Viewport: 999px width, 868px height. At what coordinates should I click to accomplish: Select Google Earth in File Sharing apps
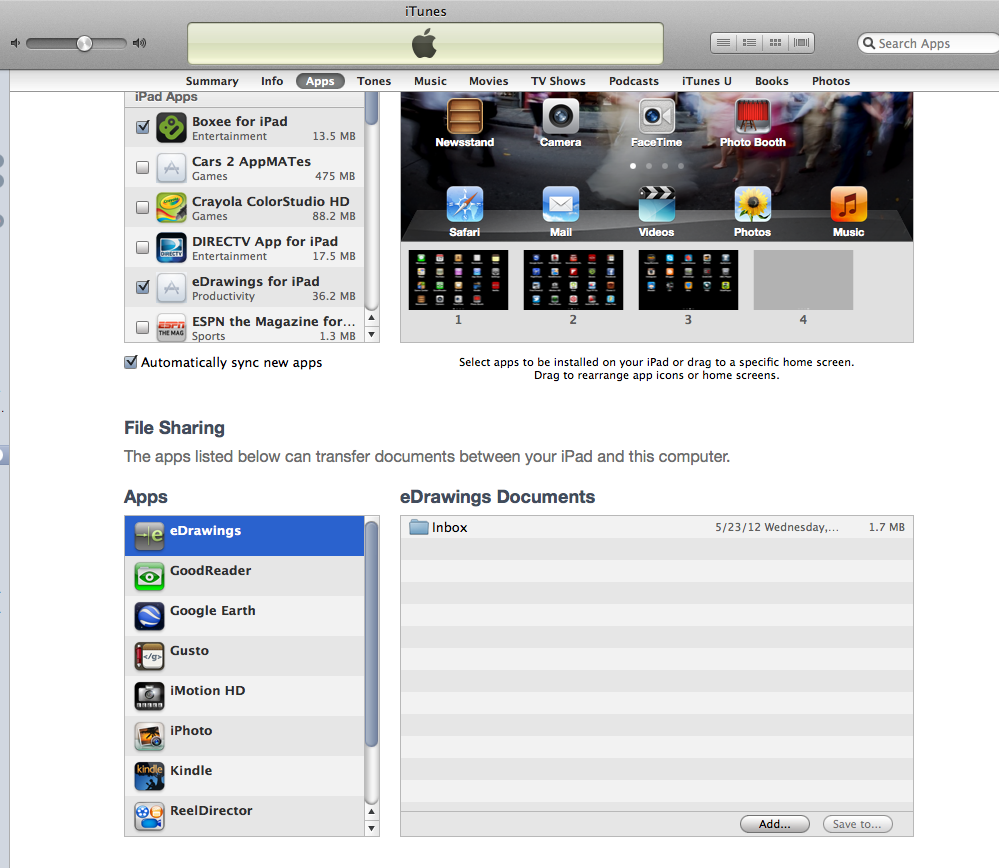244,616
